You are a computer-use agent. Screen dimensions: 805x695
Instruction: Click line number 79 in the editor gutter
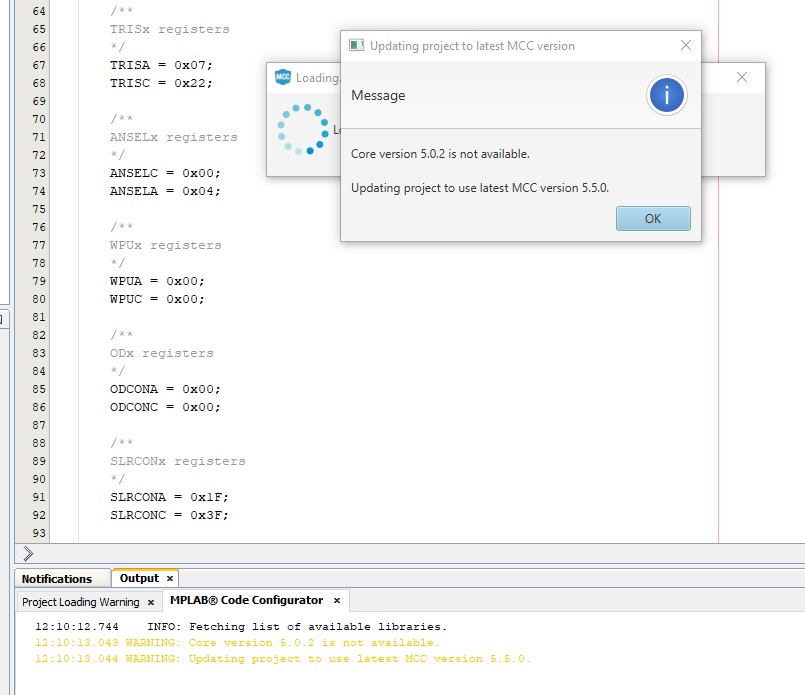(x=39, y=281)
